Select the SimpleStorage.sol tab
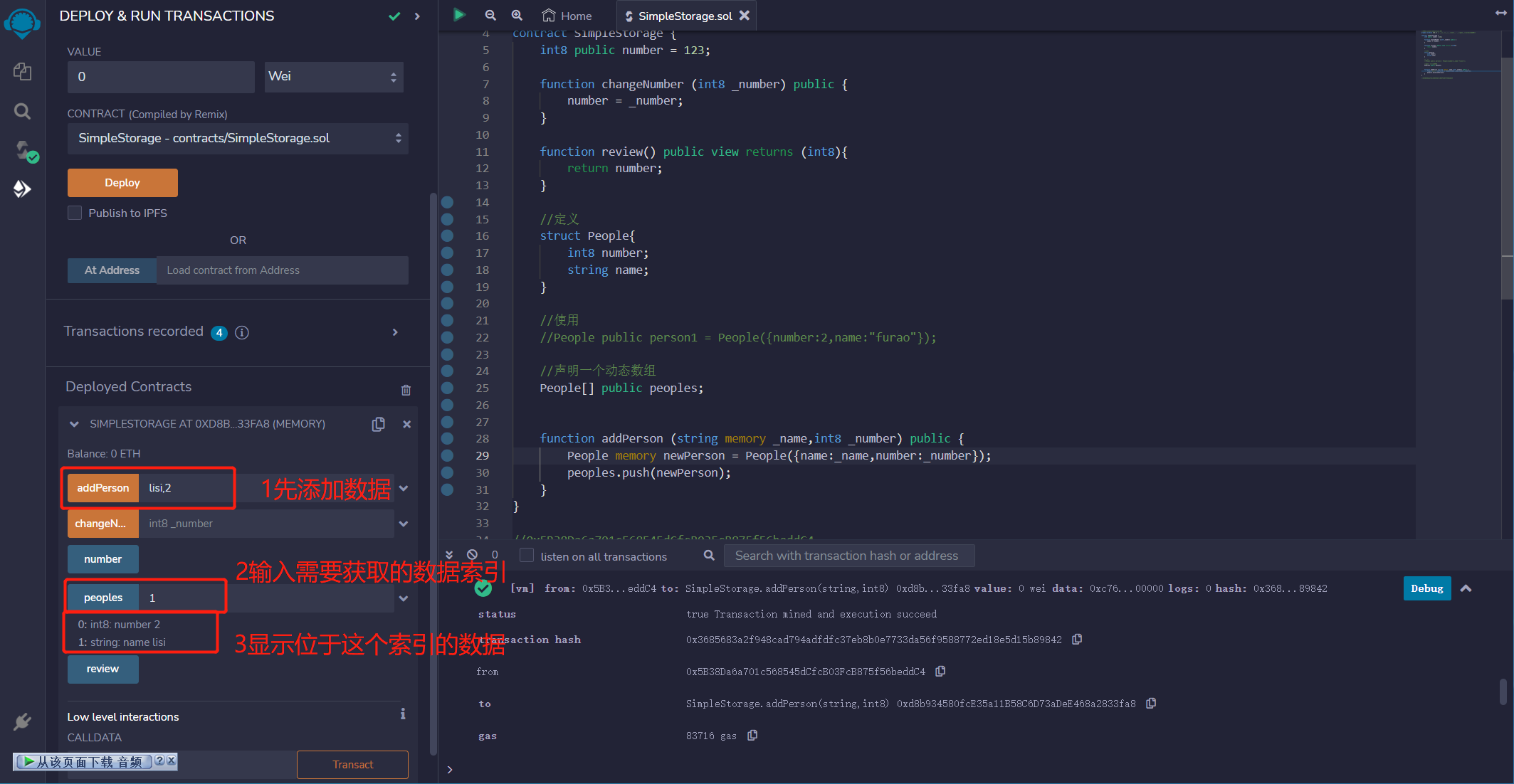Viewport: 1514px width, 784px height. (679, 16)
